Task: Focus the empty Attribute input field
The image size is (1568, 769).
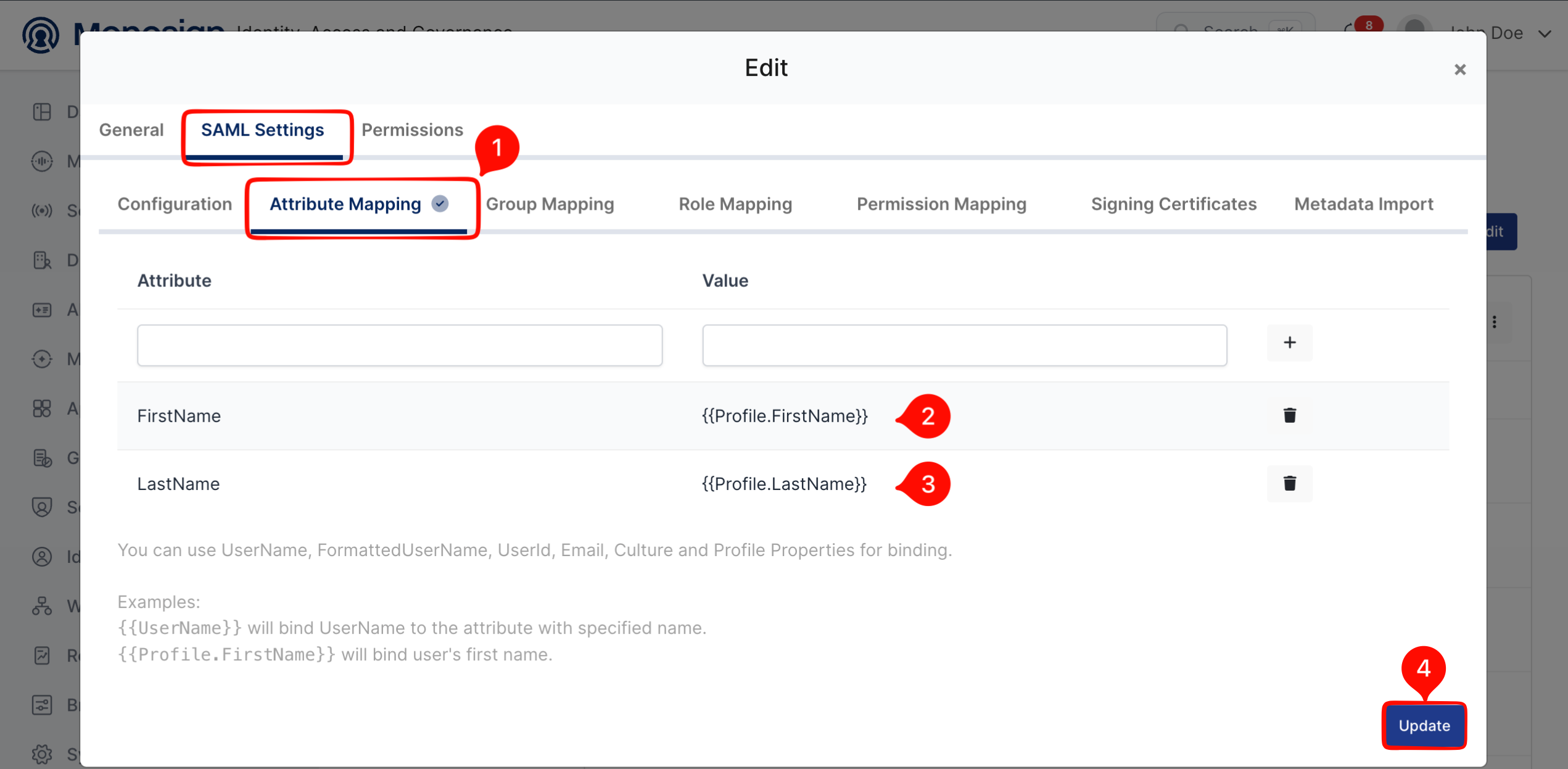Action: tap(400, 345)
